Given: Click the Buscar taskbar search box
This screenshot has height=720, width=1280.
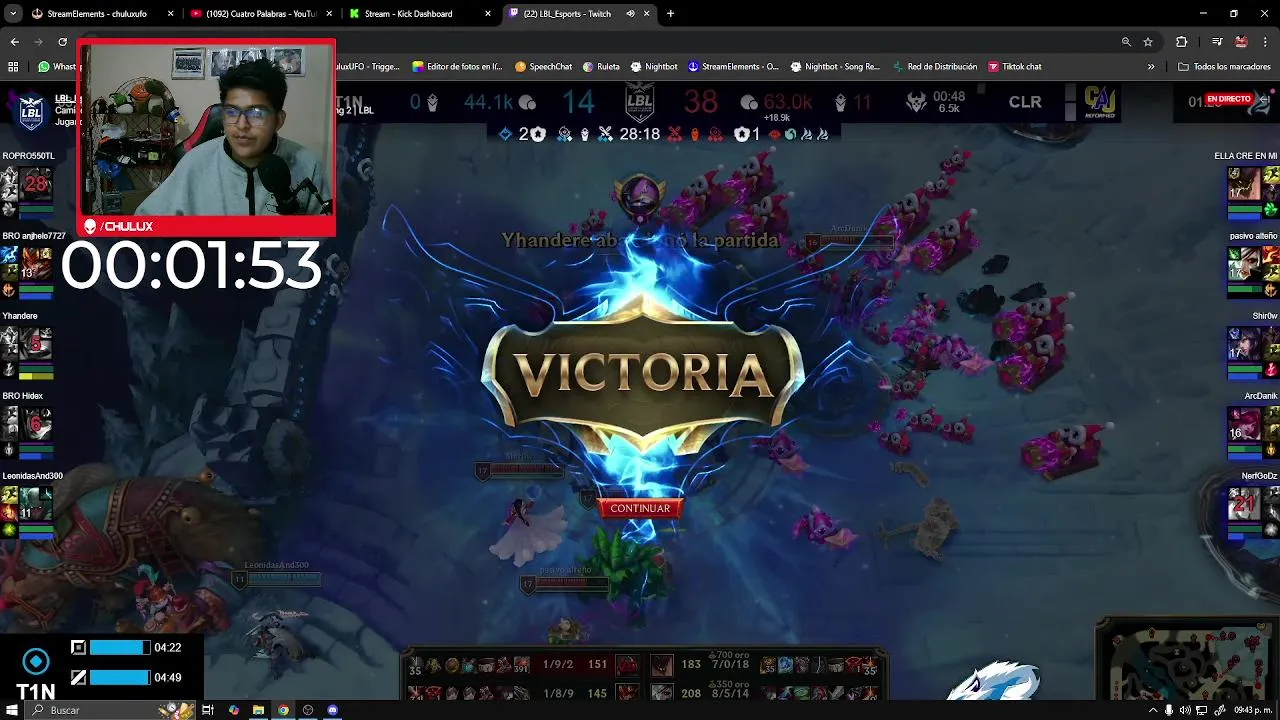Looking at the screenshot, I should tap(110, 710).
